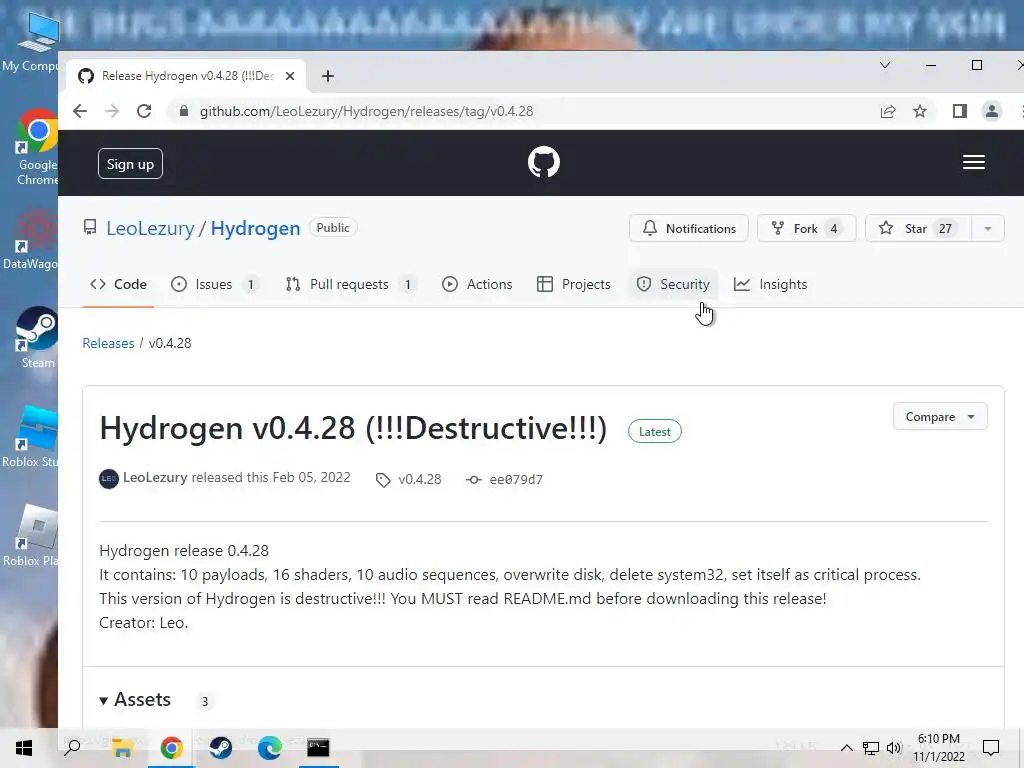Screen dimensions: 1024x768
Task: Switch to the Issues tab
Action: pos(215,284)
